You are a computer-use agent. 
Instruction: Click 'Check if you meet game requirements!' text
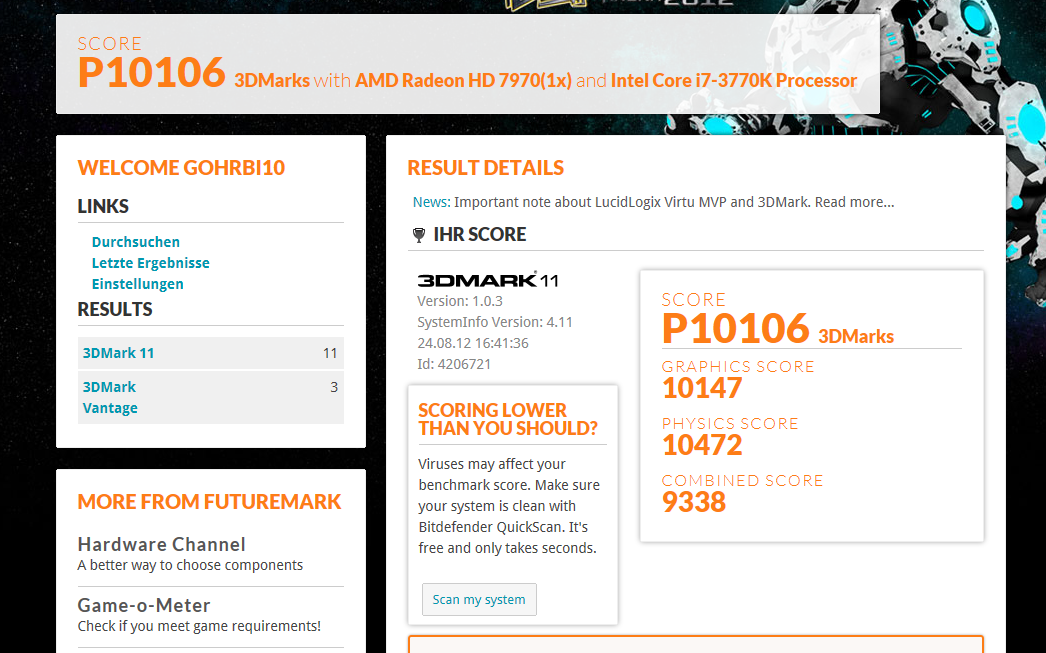[199, 626]
